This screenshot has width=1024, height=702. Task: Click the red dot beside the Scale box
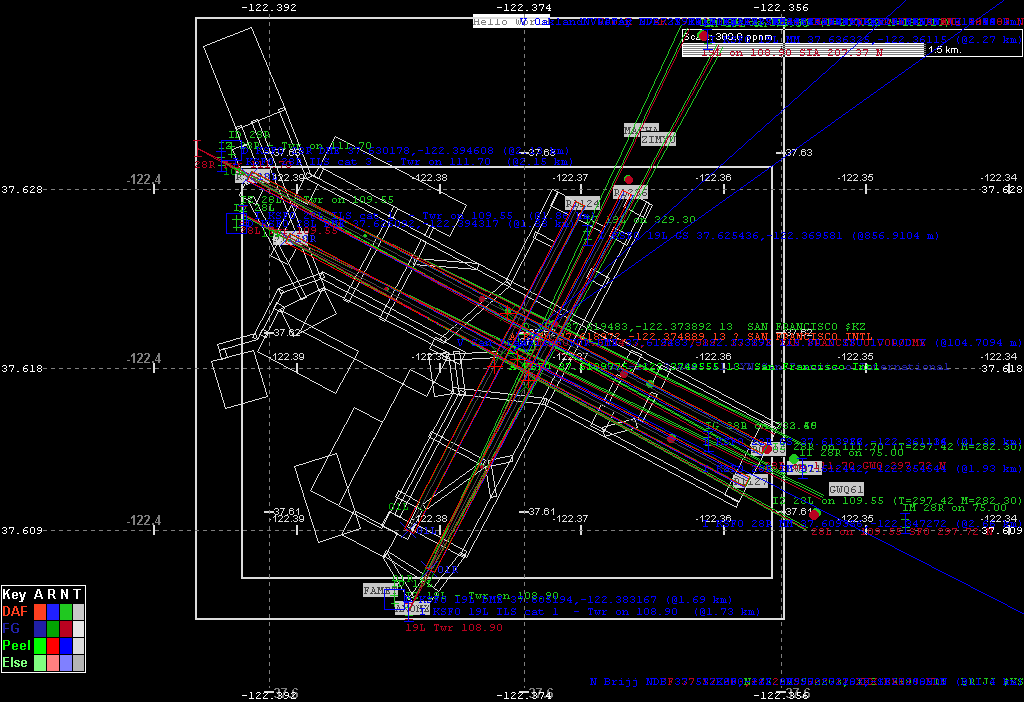[704, 36]
